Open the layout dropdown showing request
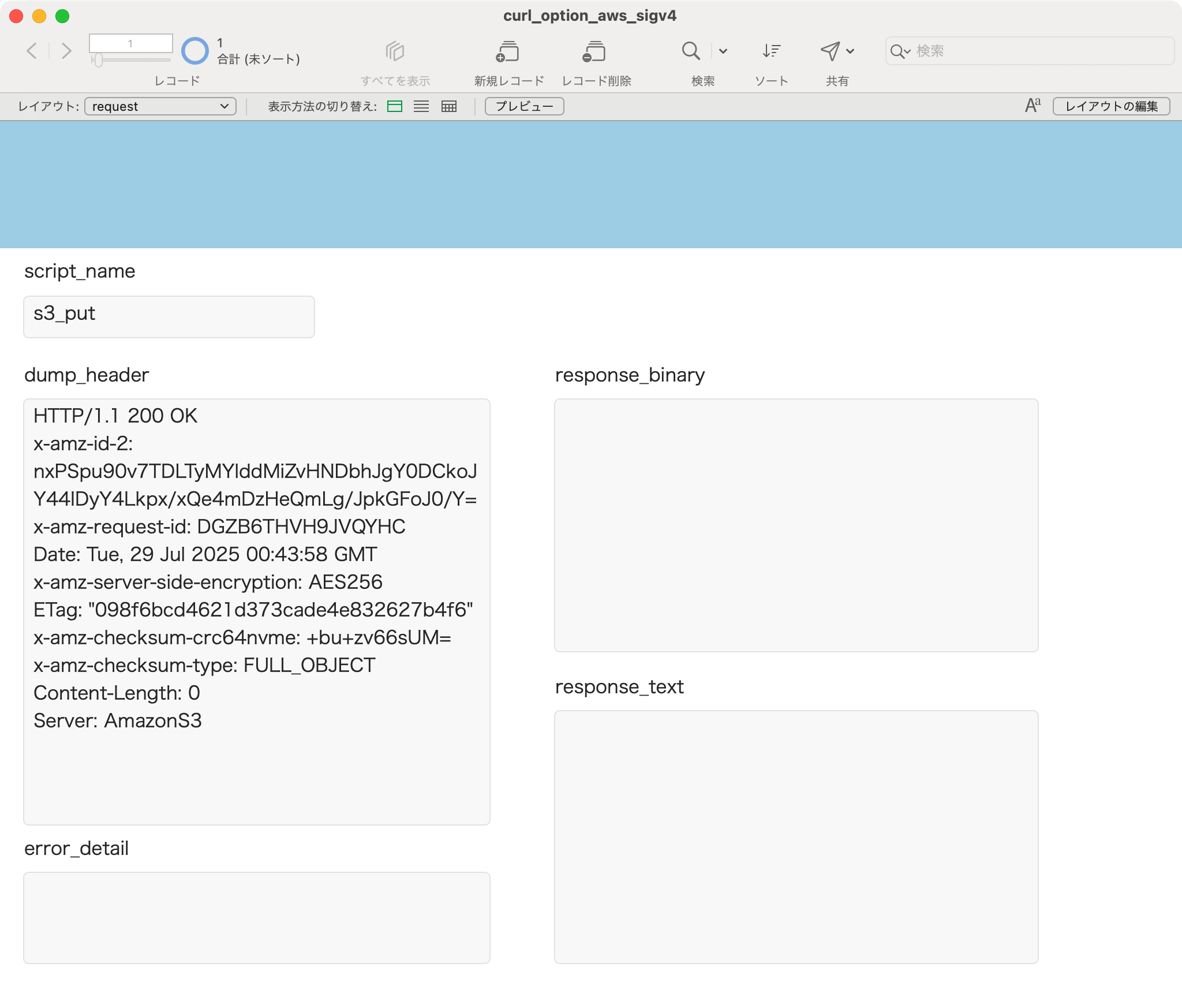Viewport: 1182px width, 1008px height. point(160,106)
